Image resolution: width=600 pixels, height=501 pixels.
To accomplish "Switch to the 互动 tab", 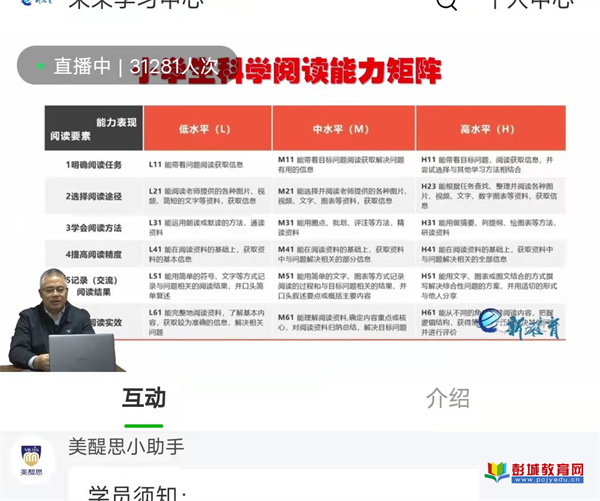I will click(144, 398).
